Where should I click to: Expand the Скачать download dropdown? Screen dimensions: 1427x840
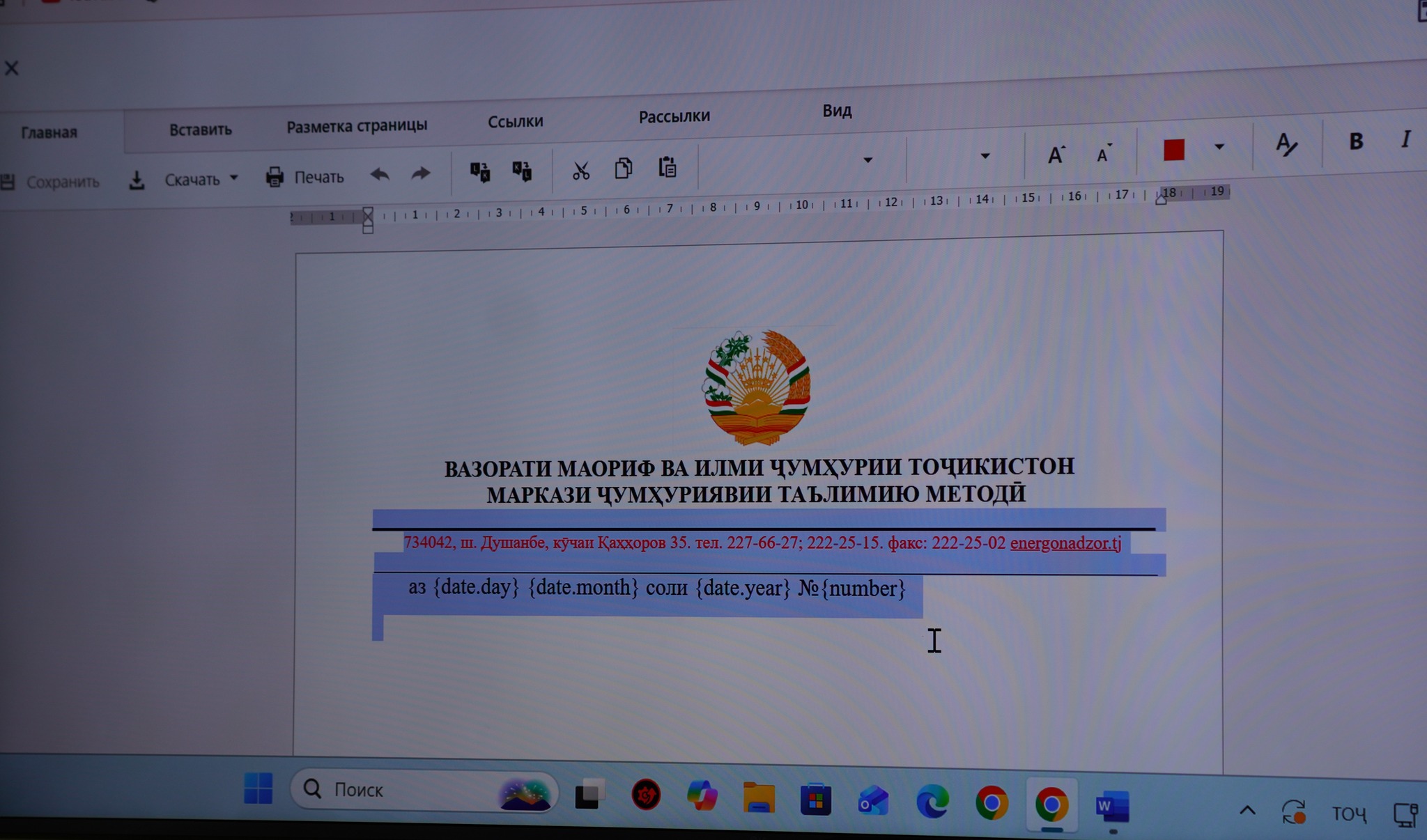234,178
